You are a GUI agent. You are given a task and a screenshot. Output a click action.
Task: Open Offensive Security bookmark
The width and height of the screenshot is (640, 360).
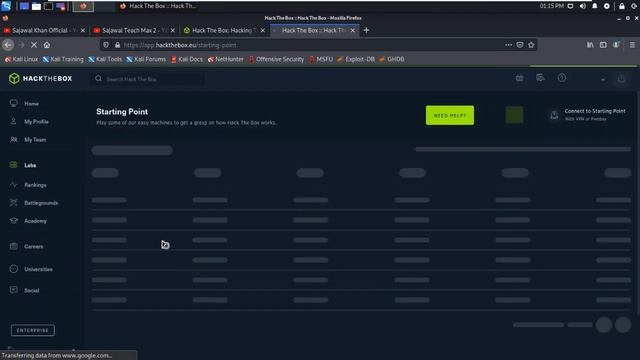point(276,59)
